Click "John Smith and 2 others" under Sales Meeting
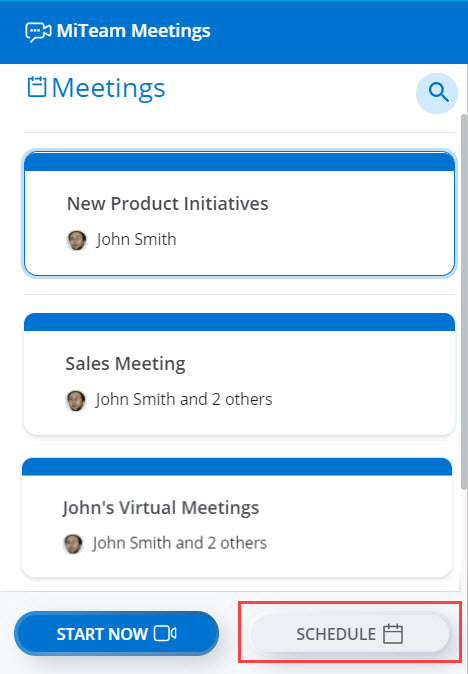Viewport: 468px width, 674px height. coord(184,399)
